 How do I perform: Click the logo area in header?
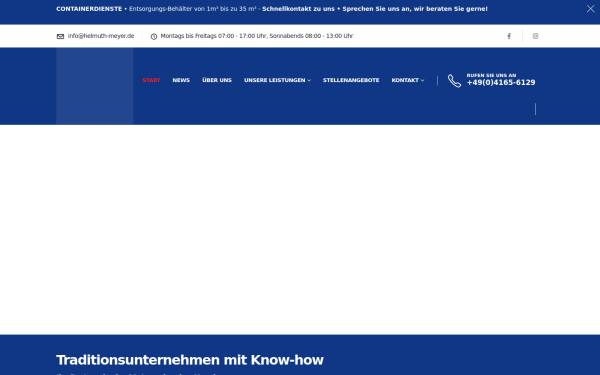click(x=95, y=86)
